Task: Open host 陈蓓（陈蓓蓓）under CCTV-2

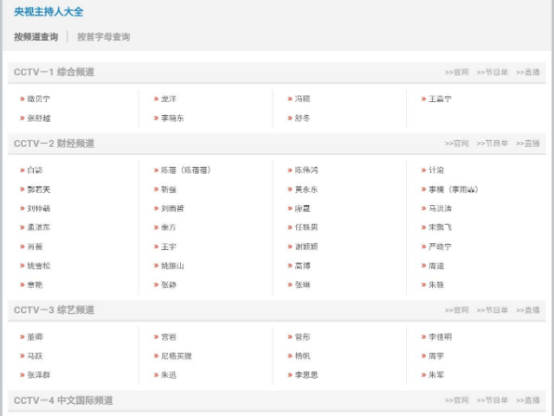Action: (186, 170)
